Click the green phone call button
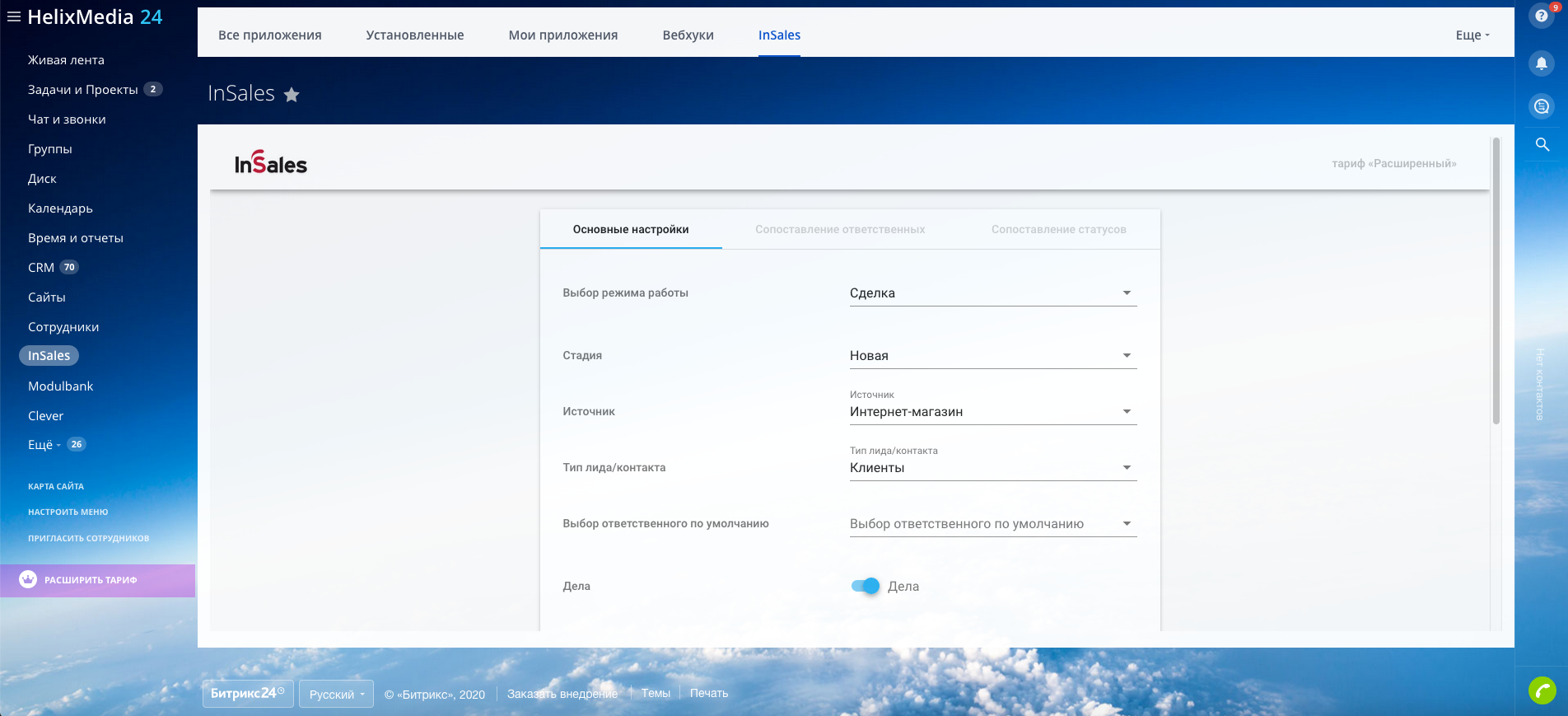The width and height of the screenshot is (1568, 716). point(1542,690)
